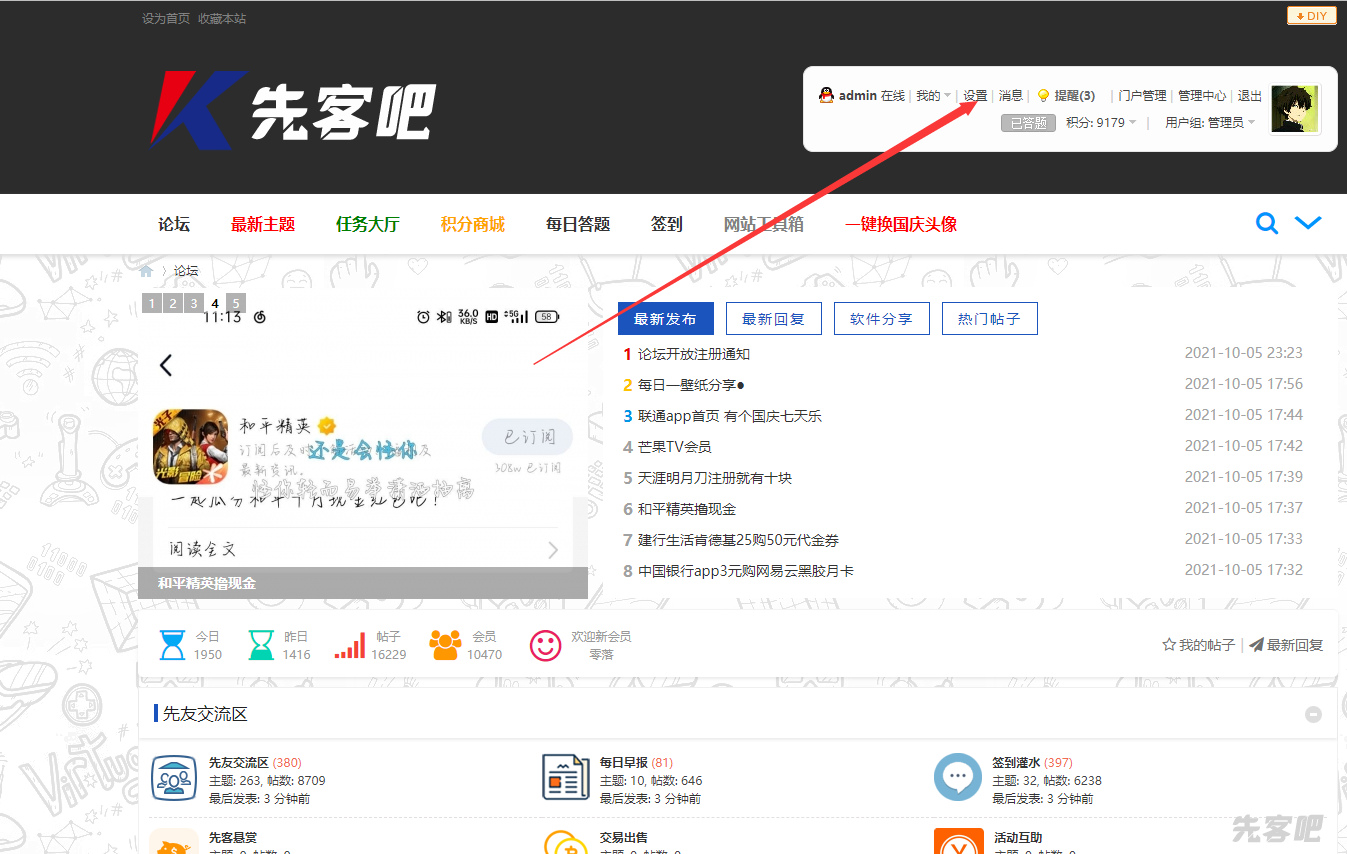Click the 先客吧 site logo
1347x854 pixels.
point(293,108)
